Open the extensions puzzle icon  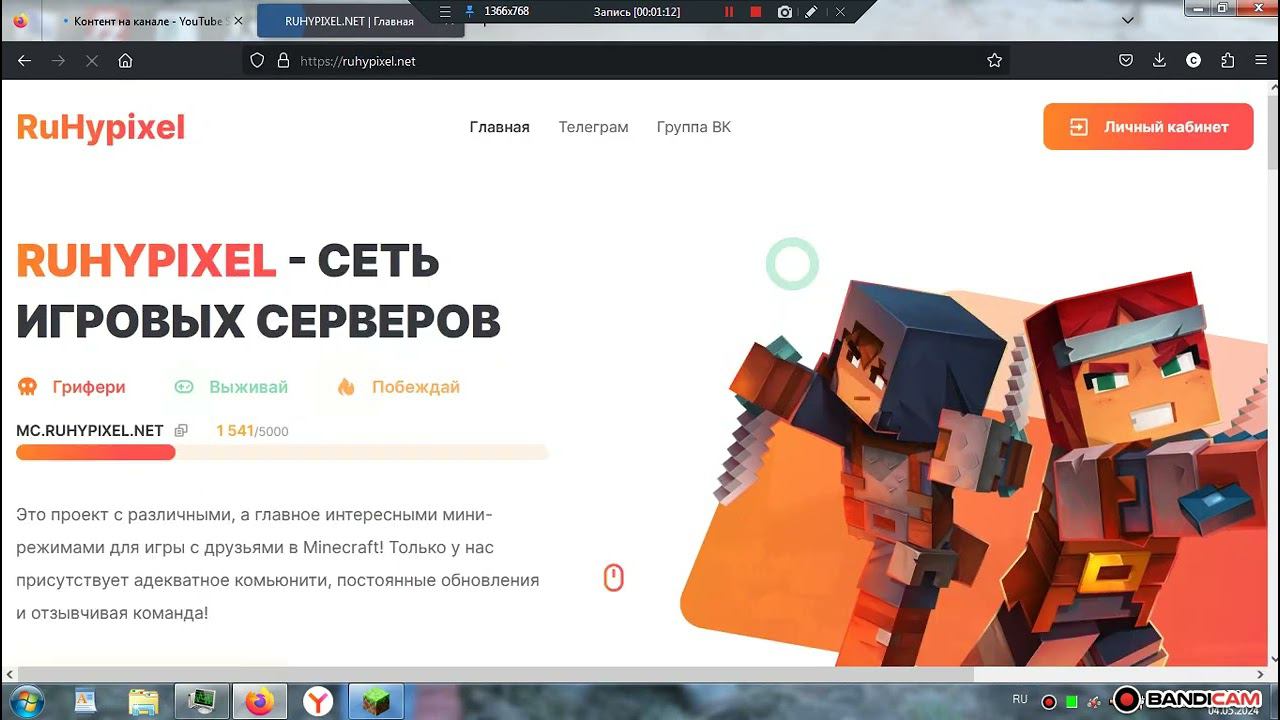click(1227, 61)
